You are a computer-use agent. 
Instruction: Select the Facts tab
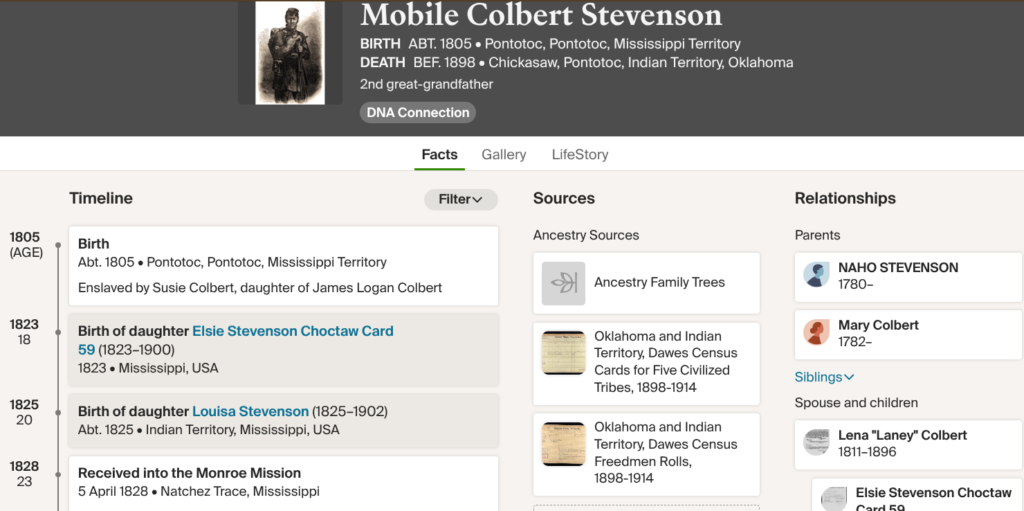pyautogui.click(x=439, y=155)
